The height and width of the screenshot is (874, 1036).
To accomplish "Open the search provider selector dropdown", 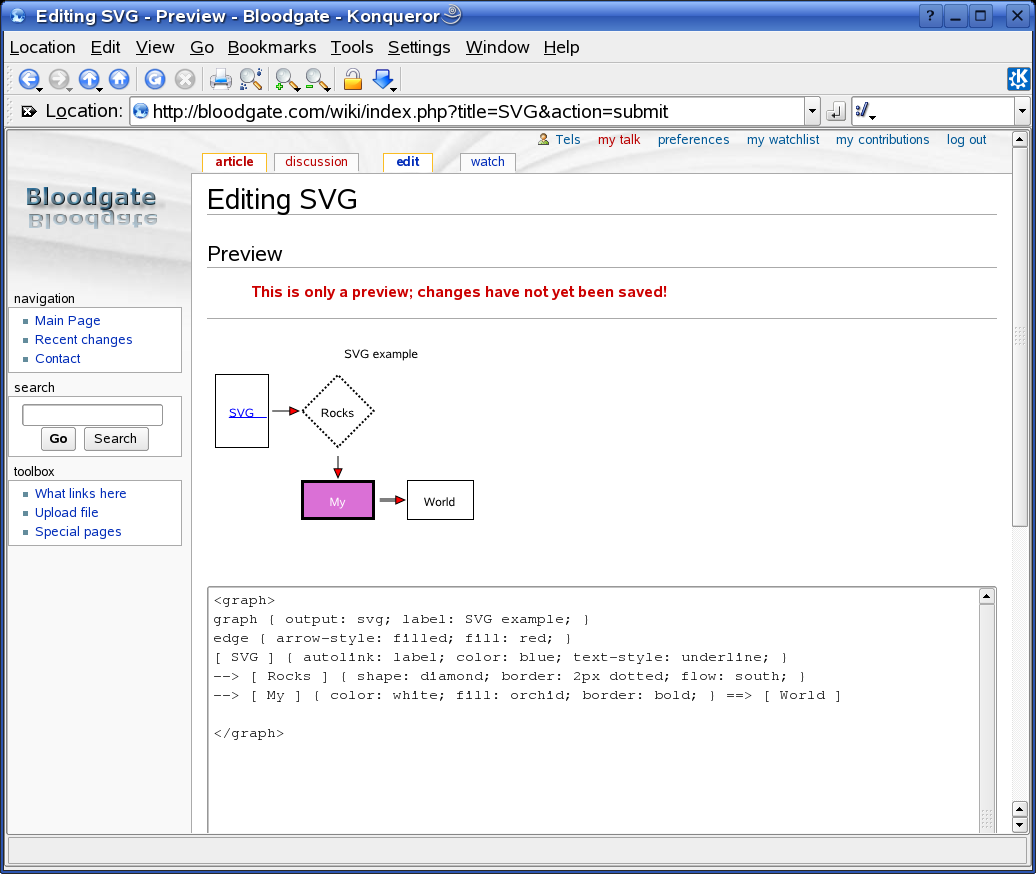I will (x=864, y=111).
